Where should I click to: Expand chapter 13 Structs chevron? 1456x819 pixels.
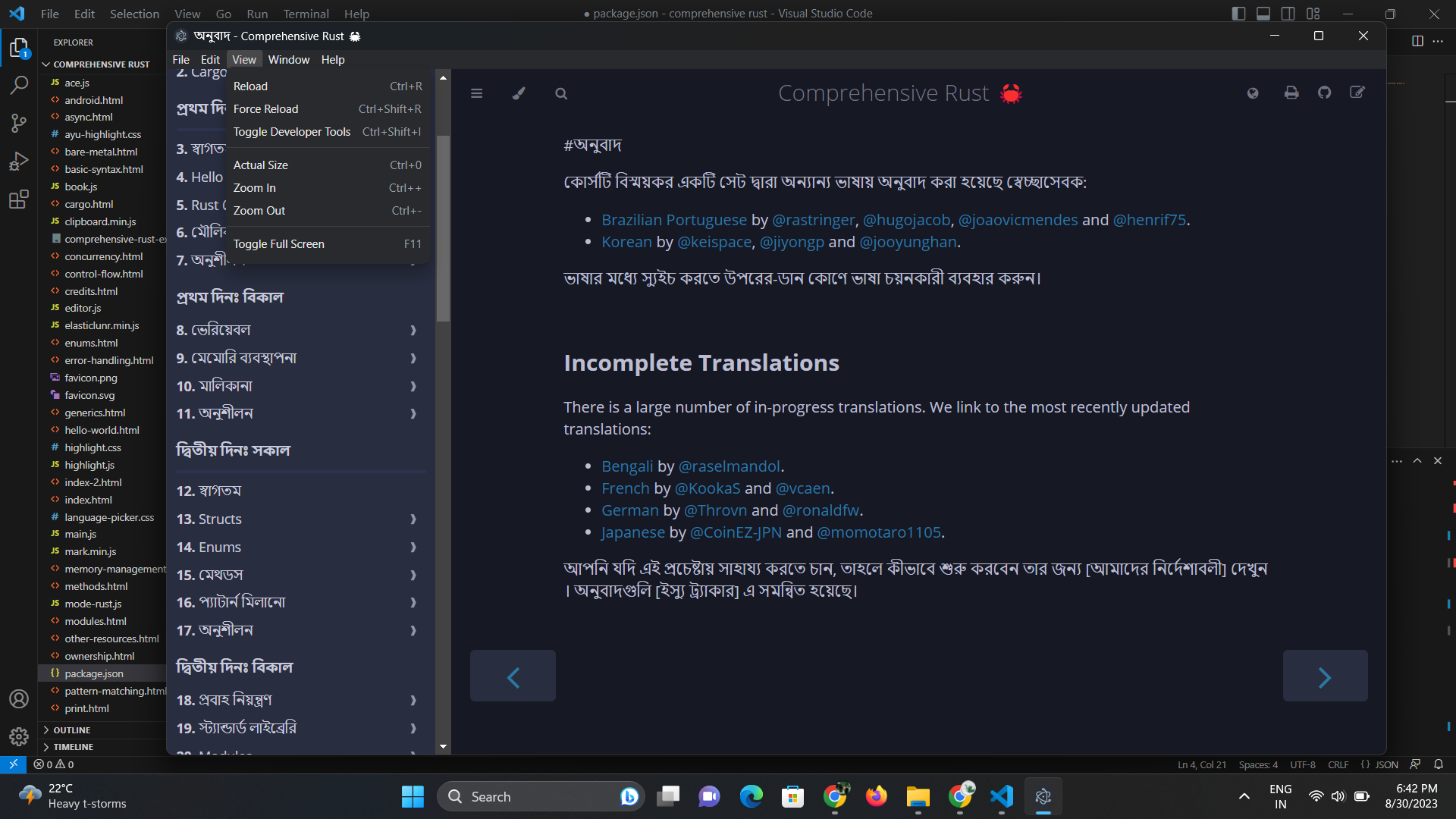point(413,519)
